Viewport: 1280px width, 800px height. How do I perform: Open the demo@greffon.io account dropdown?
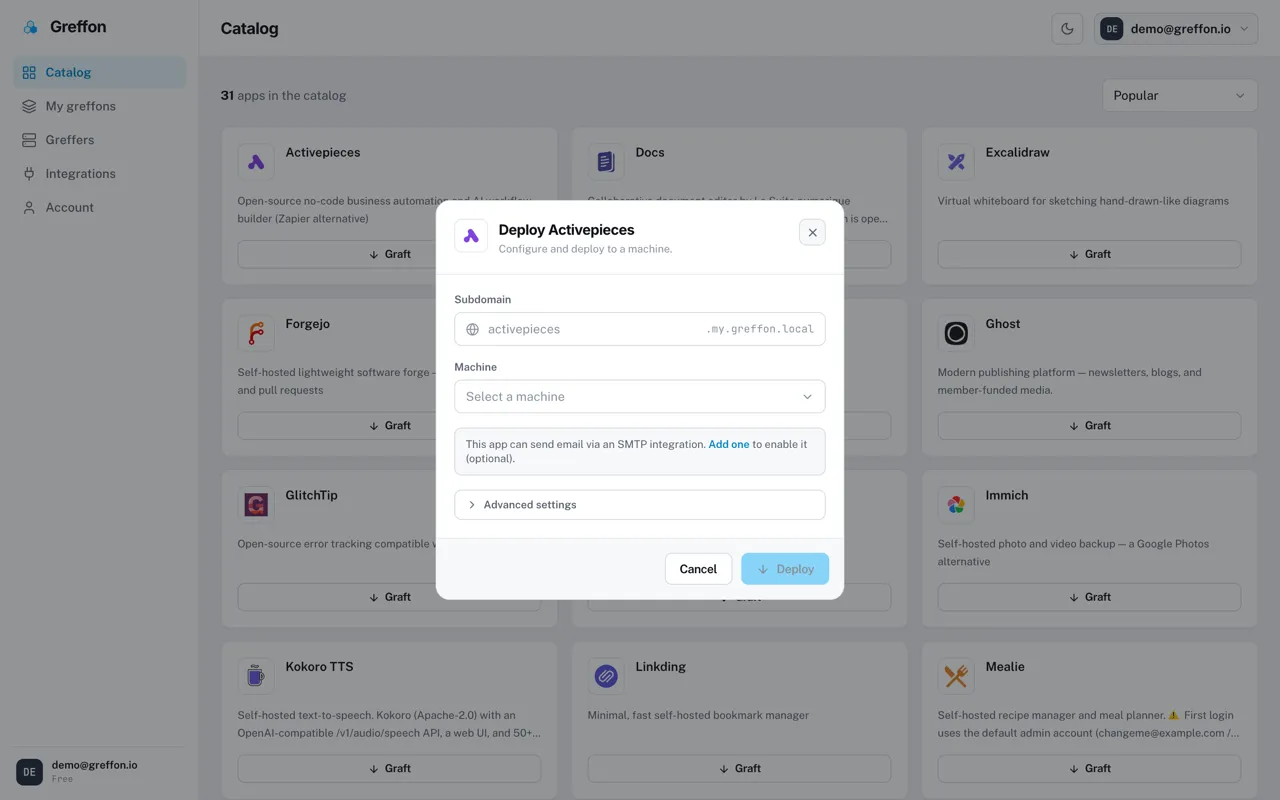click(x=1176, y=29)
